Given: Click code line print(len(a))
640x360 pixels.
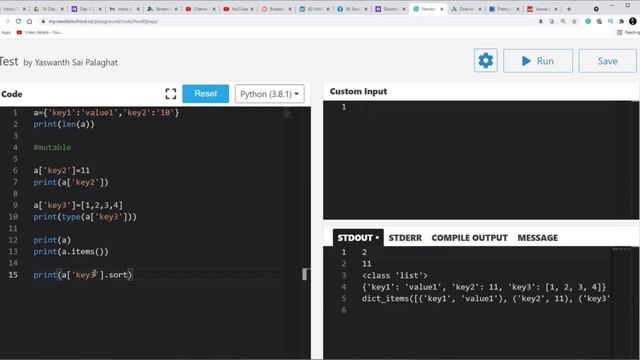Looking at the screenshot, I should click(64, 124).
